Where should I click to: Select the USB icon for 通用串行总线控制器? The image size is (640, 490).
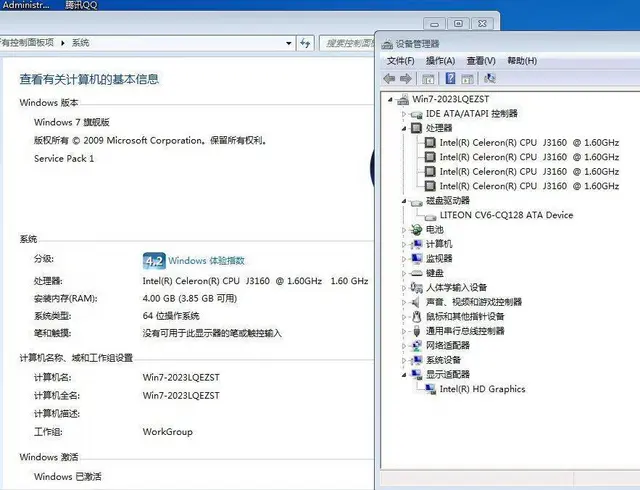416,331
